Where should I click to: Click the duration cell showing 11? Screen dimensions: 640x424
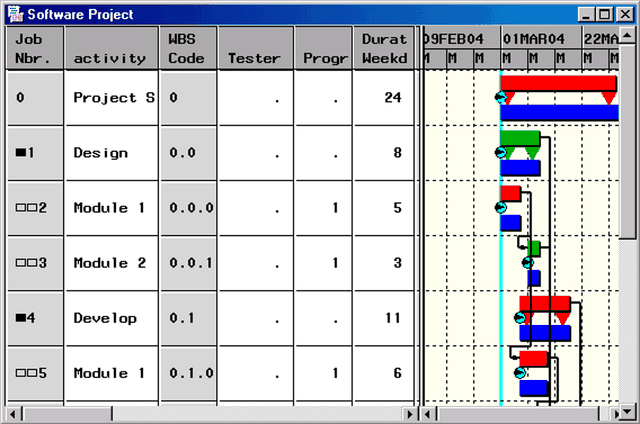point(384,318)
